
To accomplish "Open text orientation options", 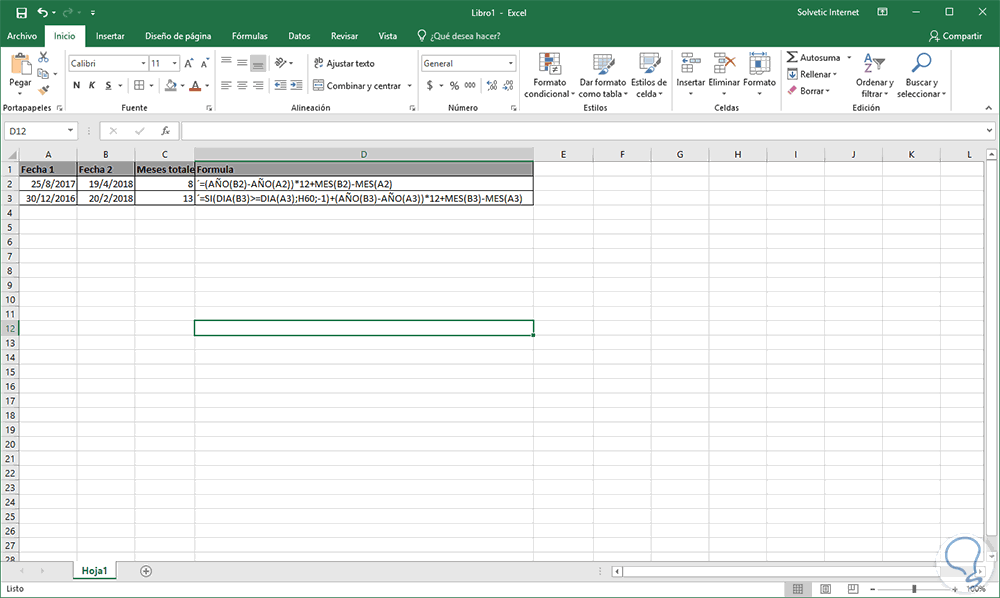I will (284, 62).
